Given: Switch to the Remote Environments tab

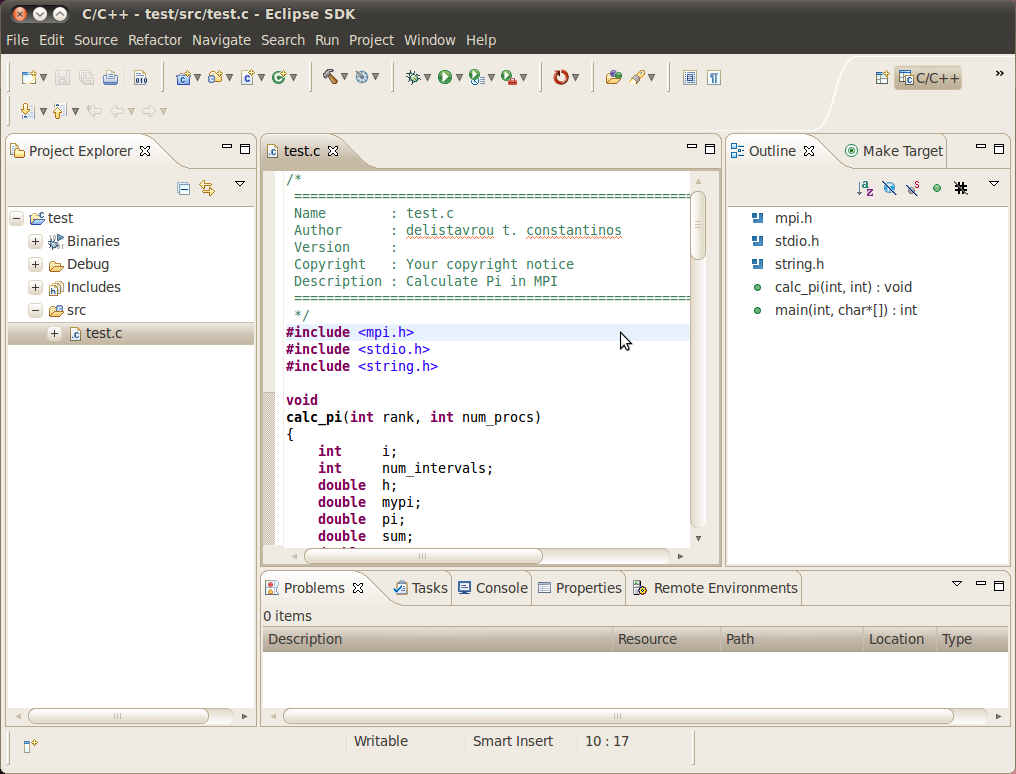Looking at the screenshot, I should pyautogui.click(x=715, y=588).
